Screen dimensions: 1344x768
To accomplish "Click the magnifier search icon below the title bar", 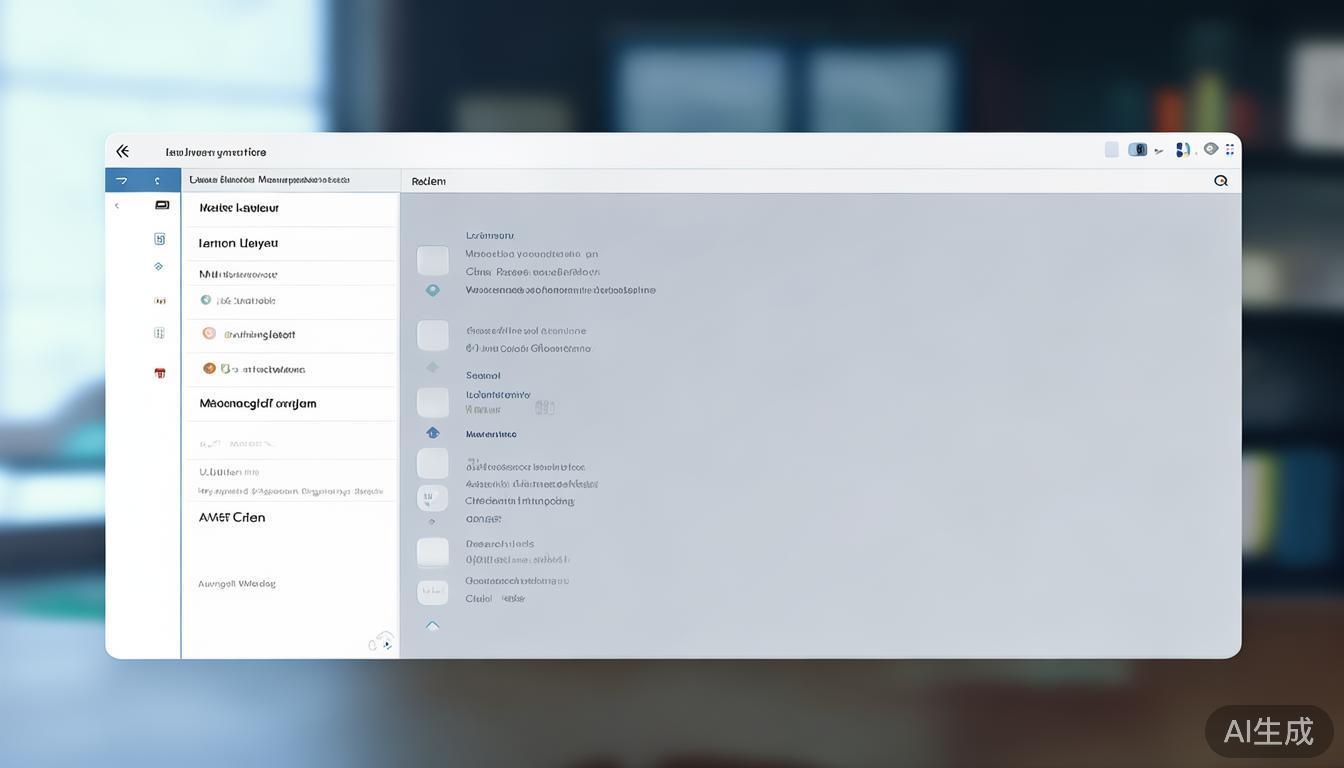I will pos(1220,181).
